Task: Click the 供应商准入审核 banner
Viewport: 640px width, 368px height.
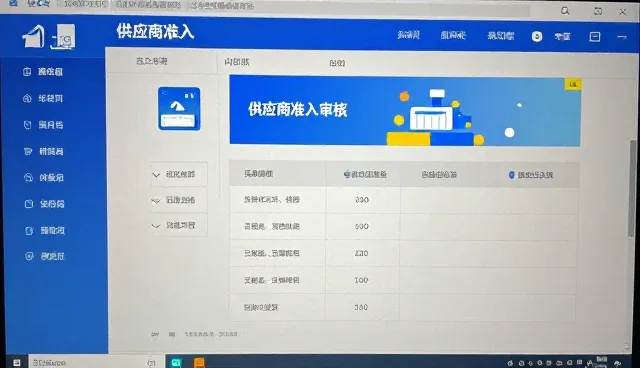Action: (405, 110)
